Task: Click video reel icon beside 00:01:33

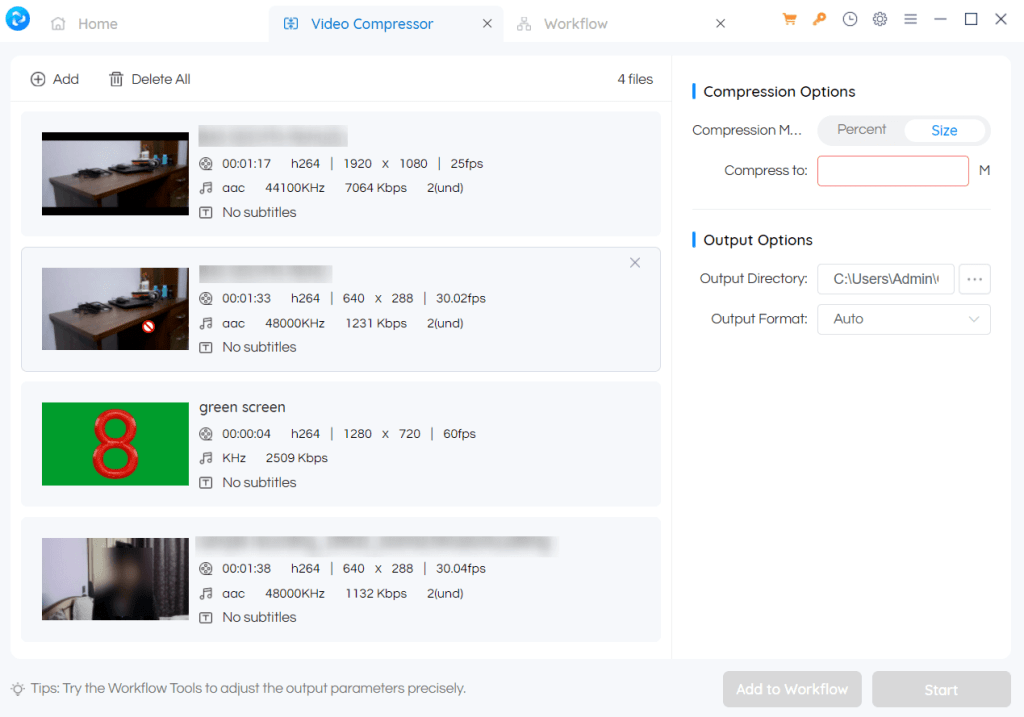Action: click(206, 298)
